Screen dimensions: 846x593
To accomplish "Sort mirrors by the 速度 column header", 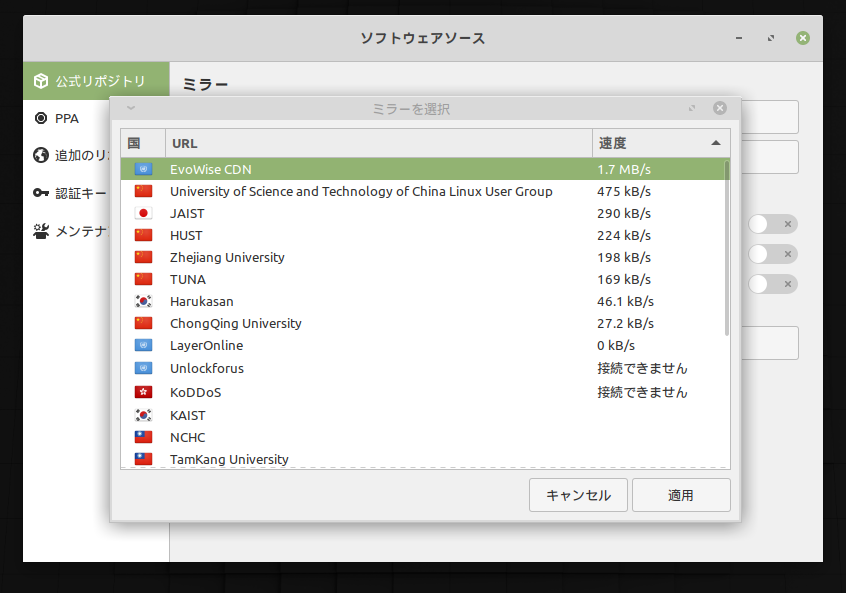I will click(661, 144).
